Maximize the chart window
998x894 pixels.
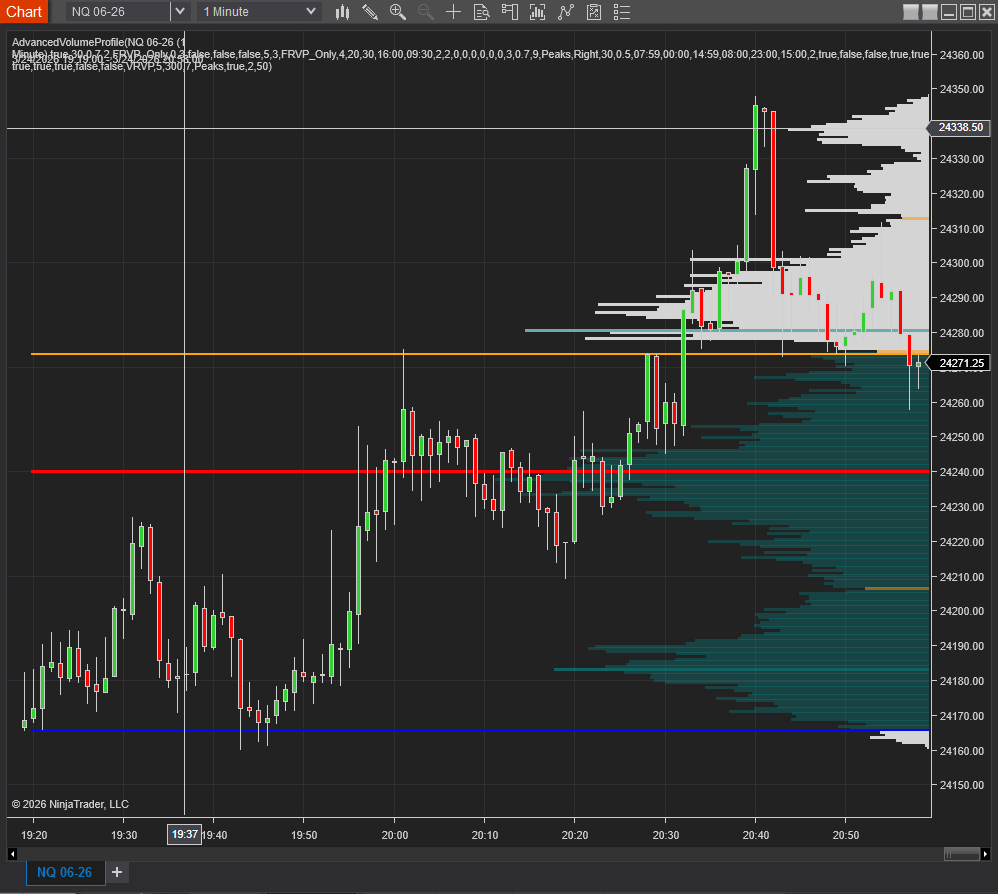(x=967, y=11)
